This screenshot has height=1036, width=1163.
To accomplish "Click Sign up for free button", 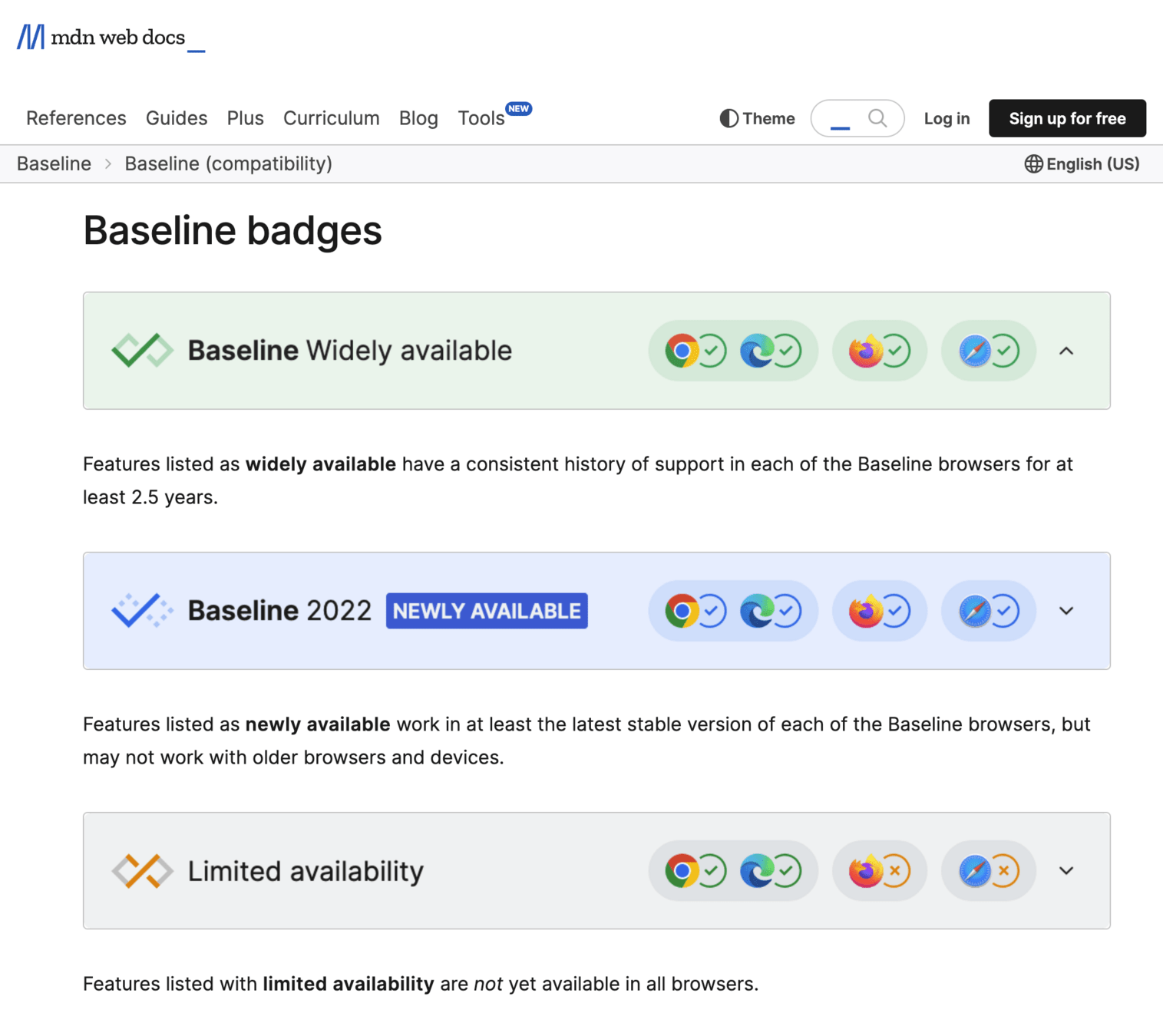I will [1067, 118].
